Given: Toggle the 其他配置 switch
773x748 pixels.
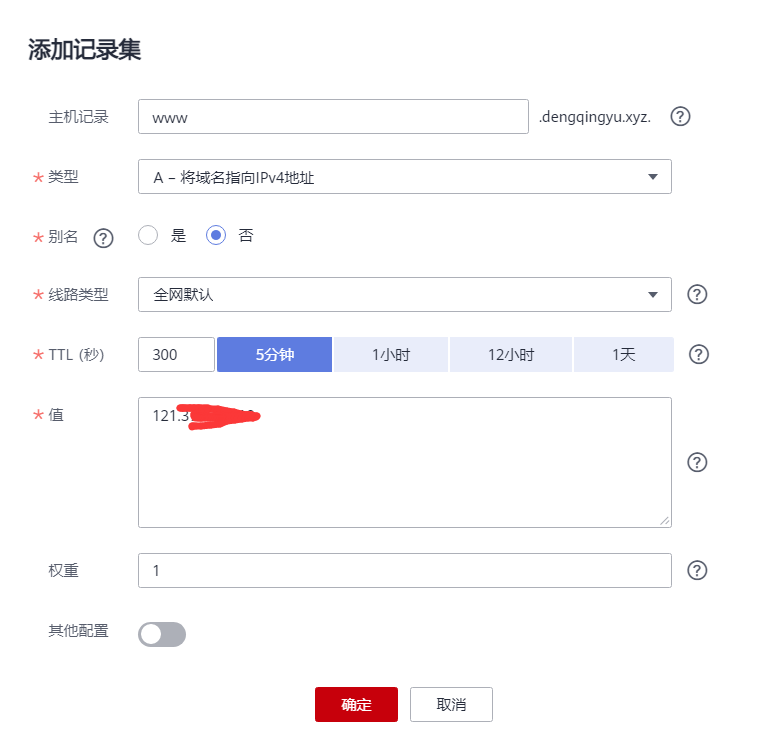Looking at the screenshot, I should tap(162, 634).
